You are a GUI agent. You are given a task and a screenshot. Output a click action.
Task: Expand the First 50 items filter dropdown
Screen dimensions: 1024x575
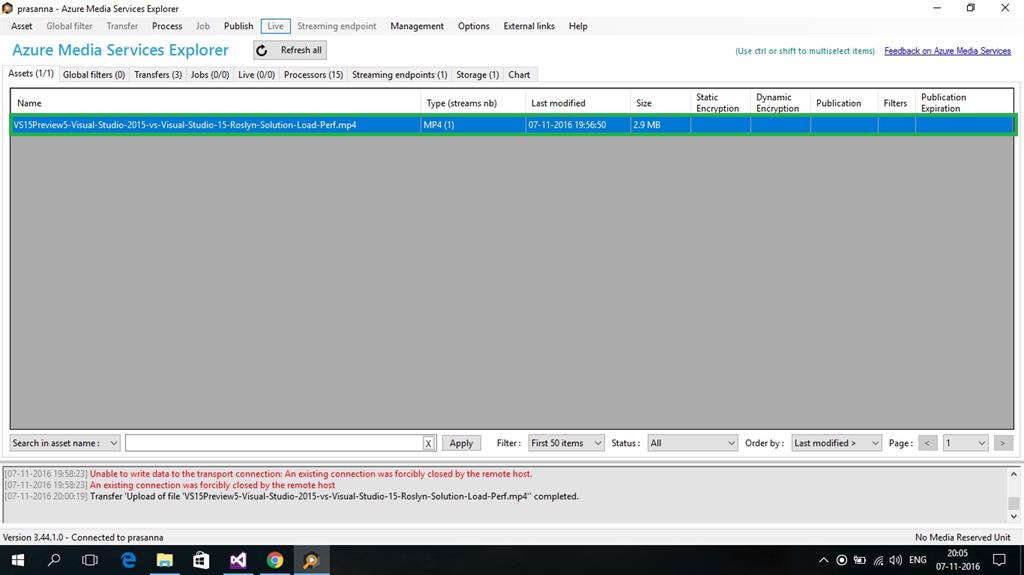click(566, 443)
